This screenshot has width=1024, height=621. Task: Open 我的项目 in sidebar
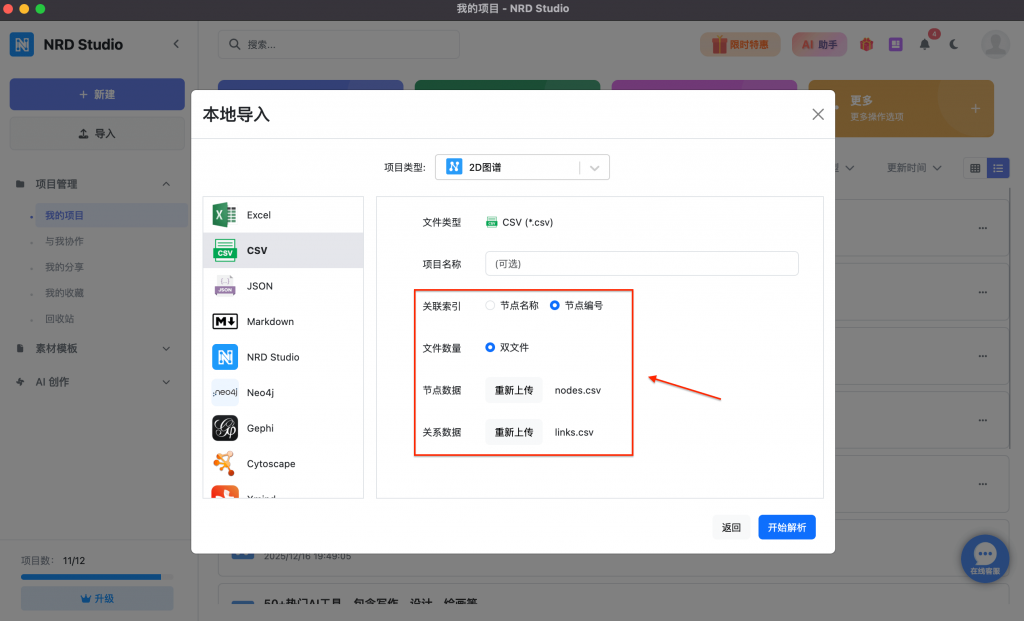click(x=65, y=215)
